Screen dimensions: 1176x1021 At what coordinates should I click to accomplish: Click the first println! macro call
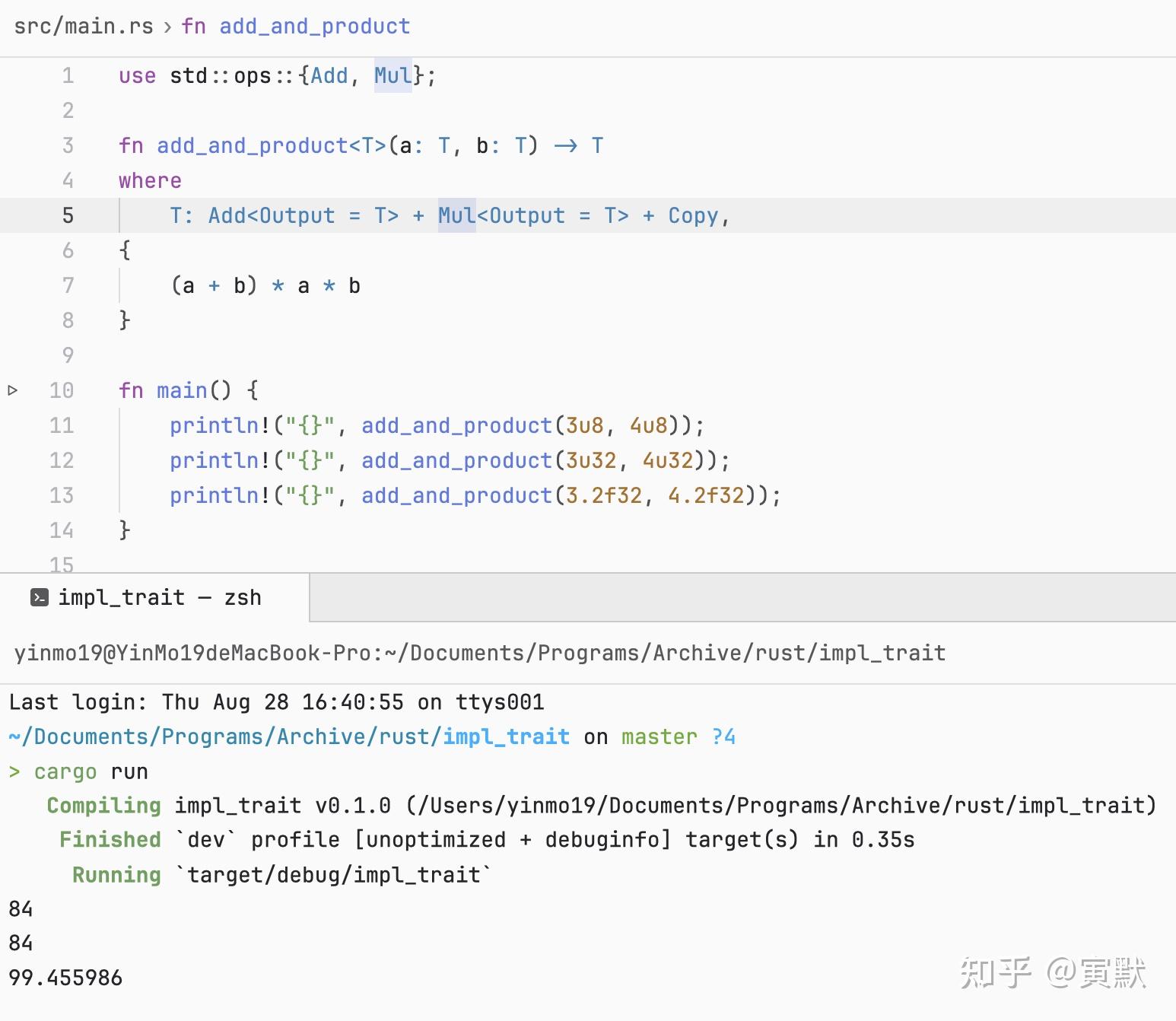point(220,426)
